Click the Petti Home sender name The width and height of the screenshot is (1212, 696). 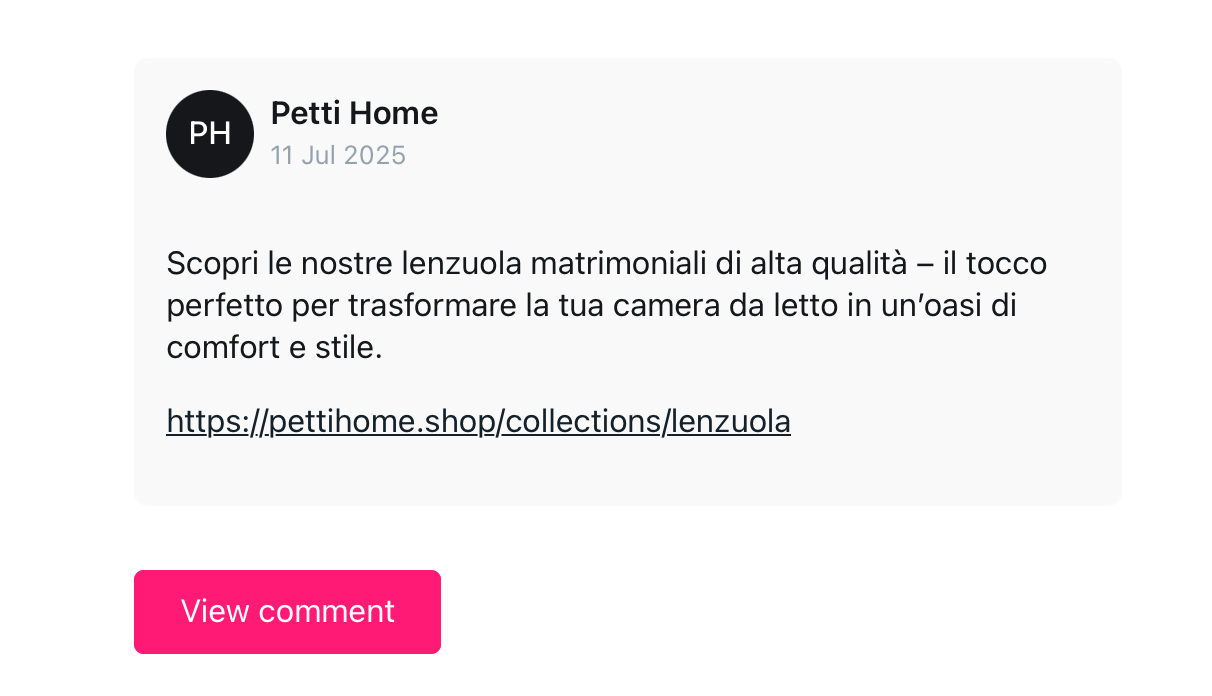coord(353,113)
